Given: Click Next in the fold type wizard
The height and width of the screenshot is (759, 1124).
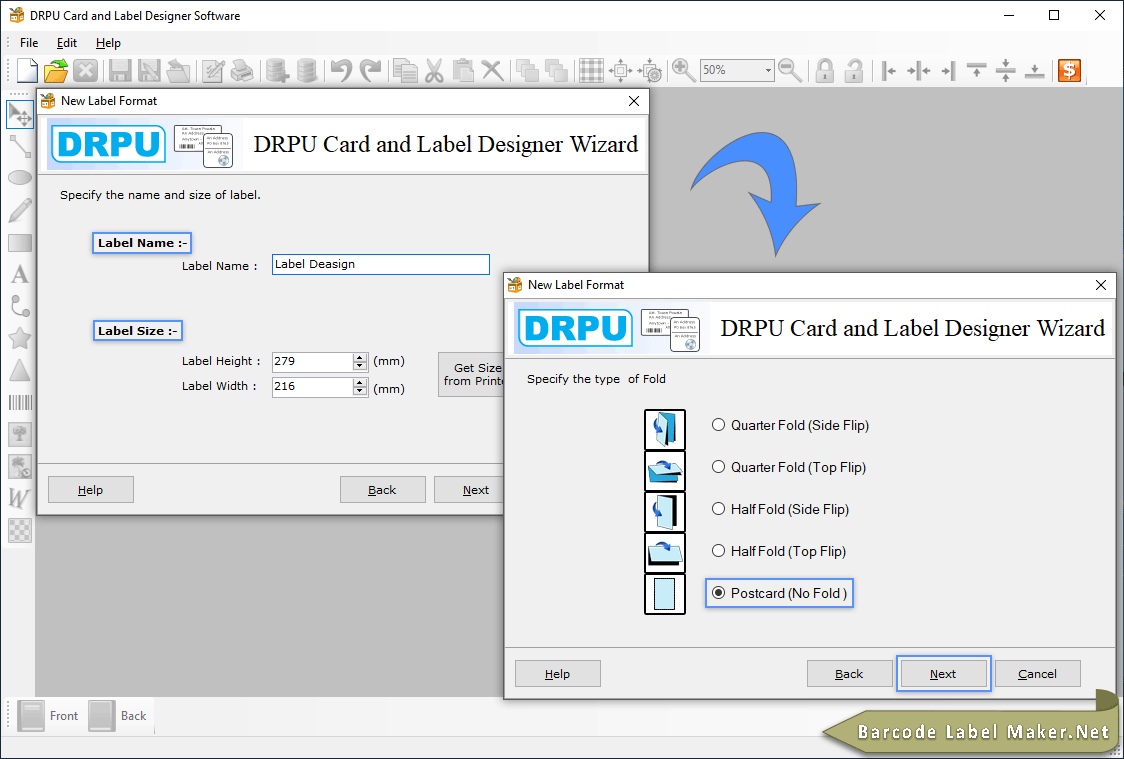Looking at the screenshot, I should (943, 674).
